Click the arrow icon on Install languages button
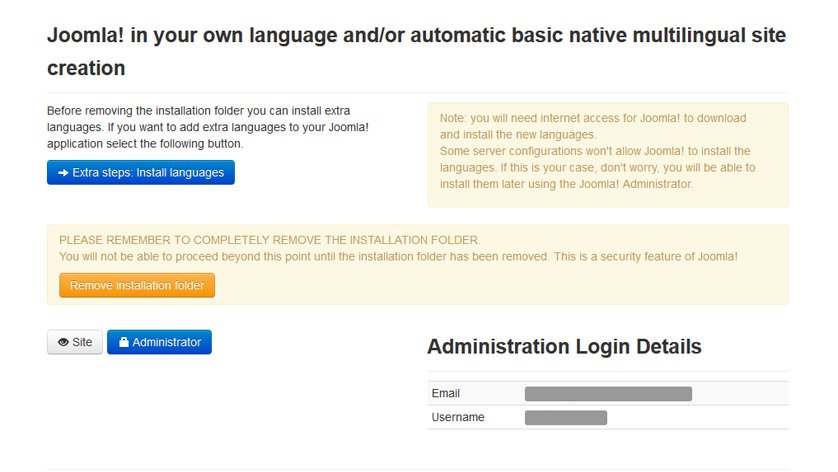The image size is (838, 472). (x=63, y=173)
